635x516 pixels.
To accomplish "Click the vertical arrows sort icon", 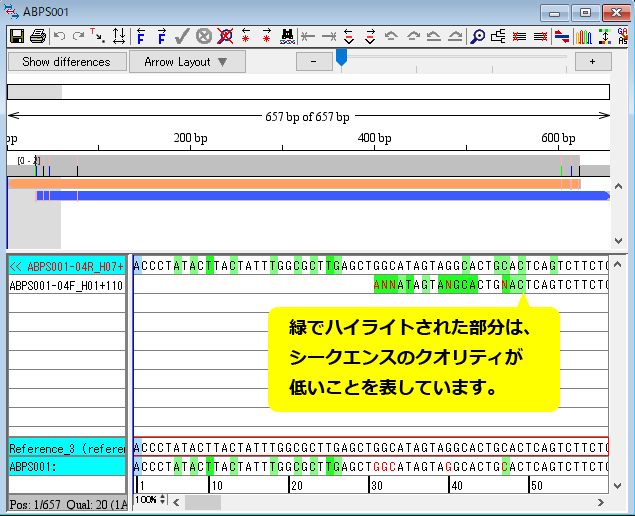I will (120, 37).
